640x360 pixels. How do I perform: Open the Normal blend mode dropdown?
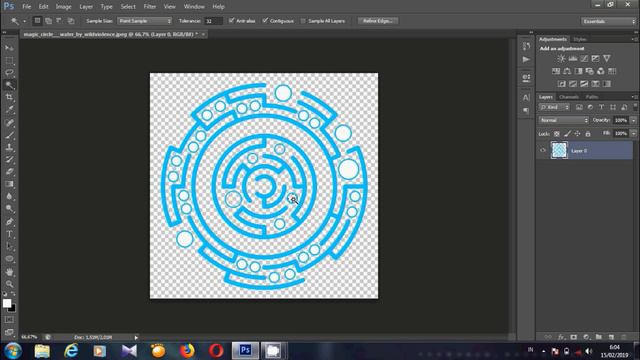click(564, 120)
